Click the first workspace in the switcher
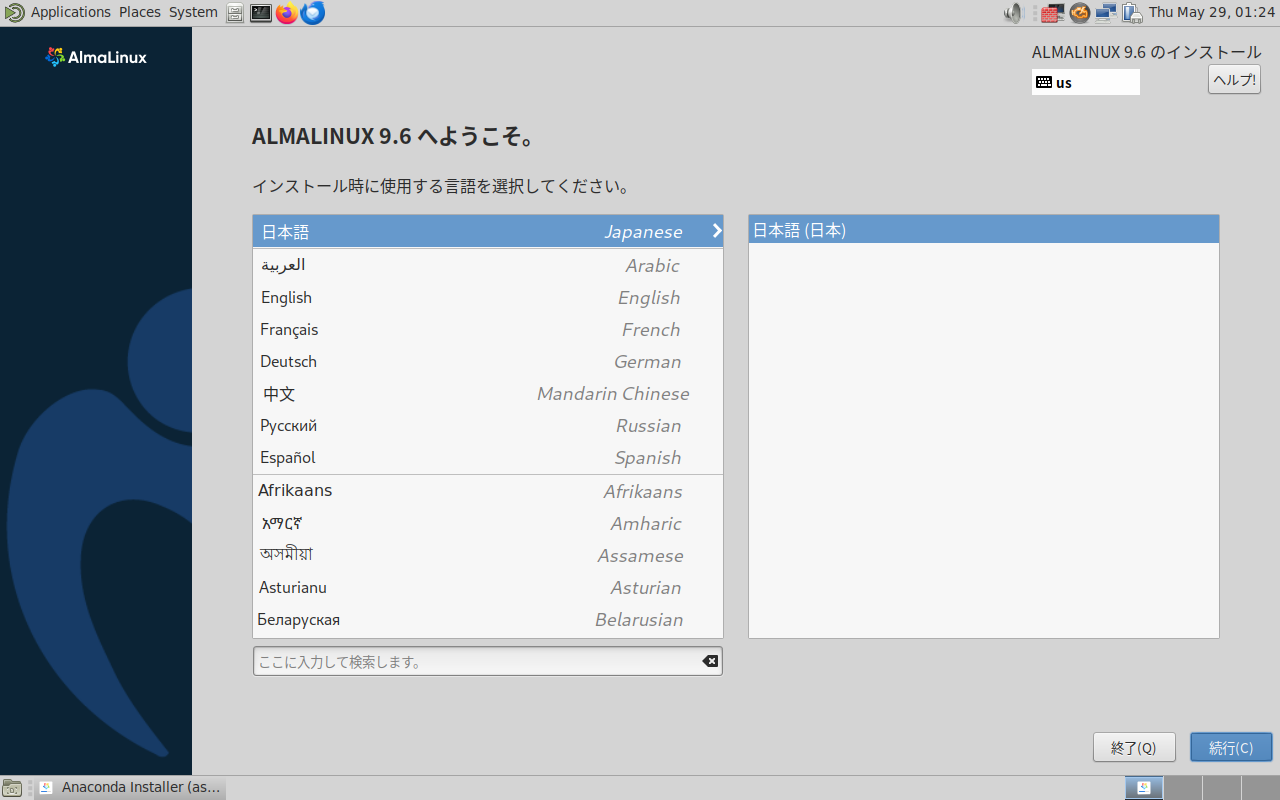 coord(1144,788)
